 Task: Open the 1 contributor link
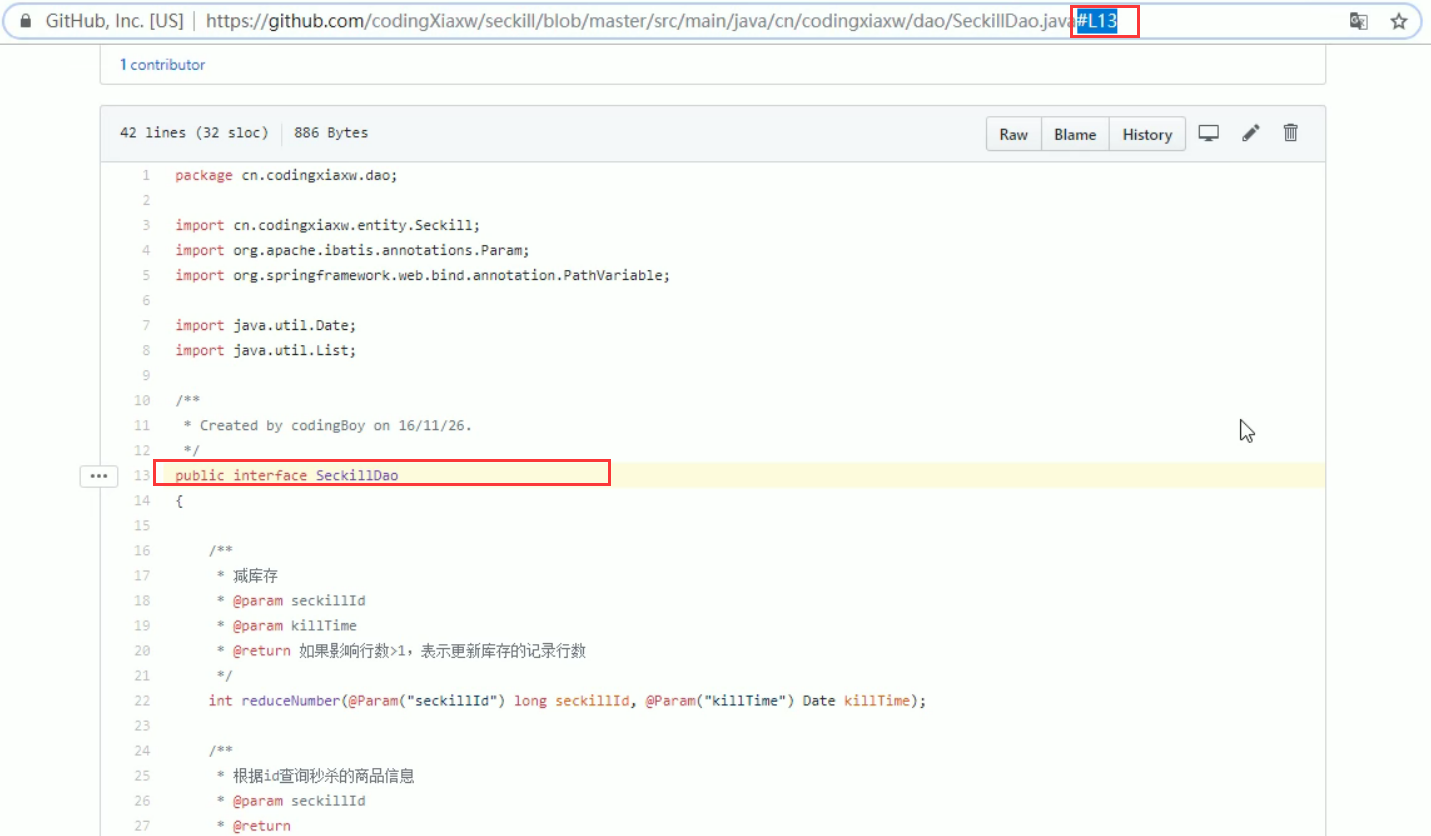162,64
